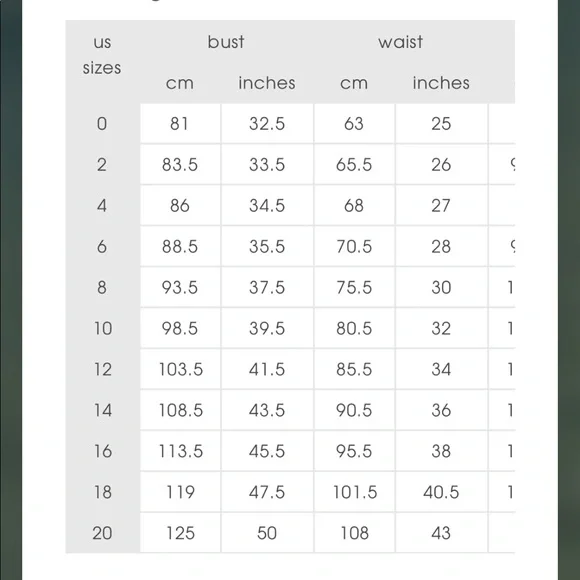Select the 'bust' column header
The height and width of the screenshot is (580, 580).
(x=226, y=42)
